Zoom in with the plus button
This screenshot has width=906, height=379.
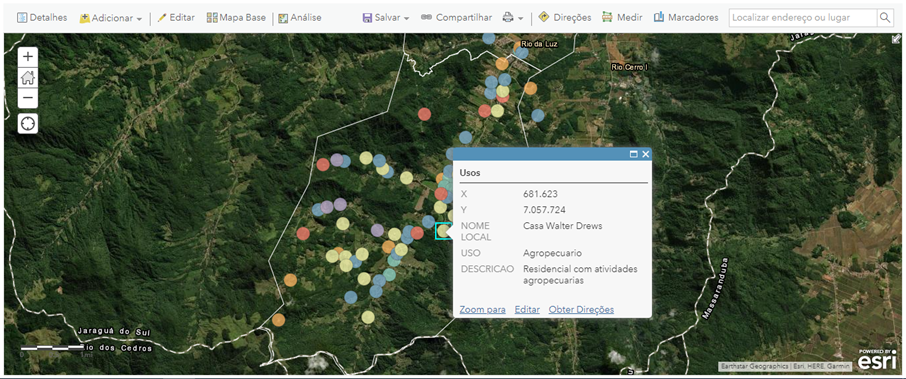point(28,57)
